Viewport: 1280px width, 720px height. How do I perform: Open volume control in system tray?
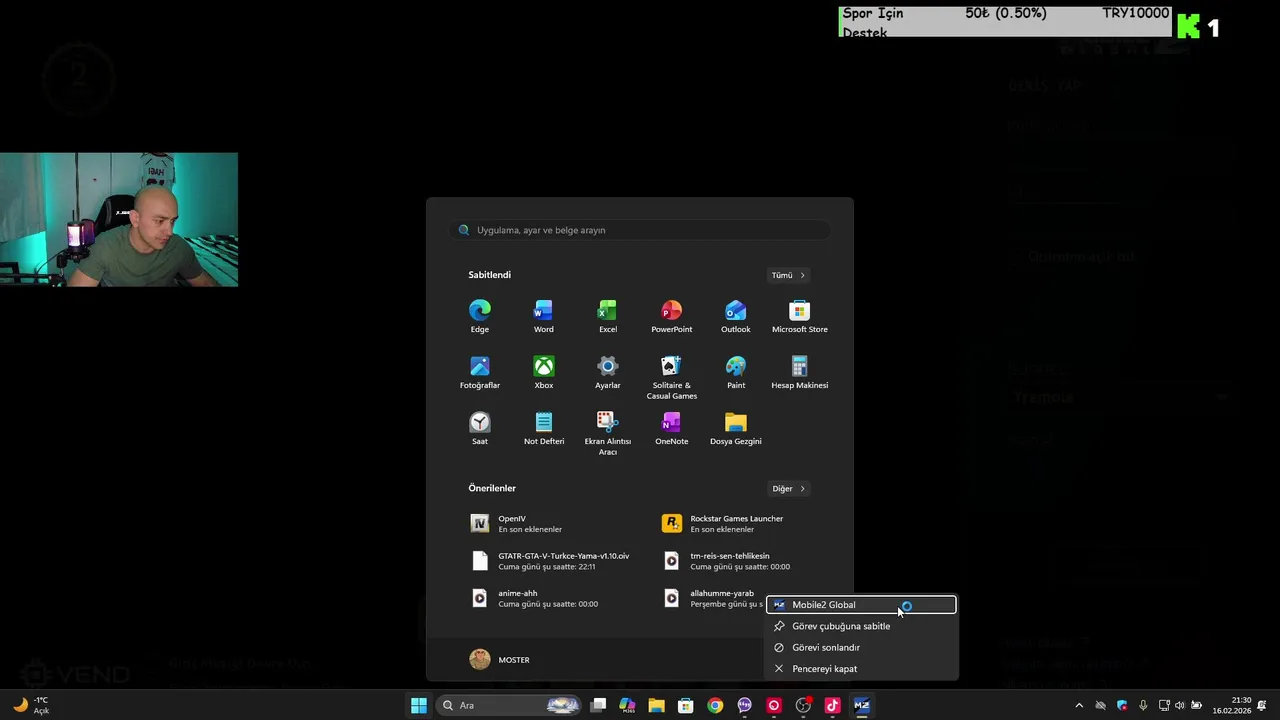(x=1180, y=705)
